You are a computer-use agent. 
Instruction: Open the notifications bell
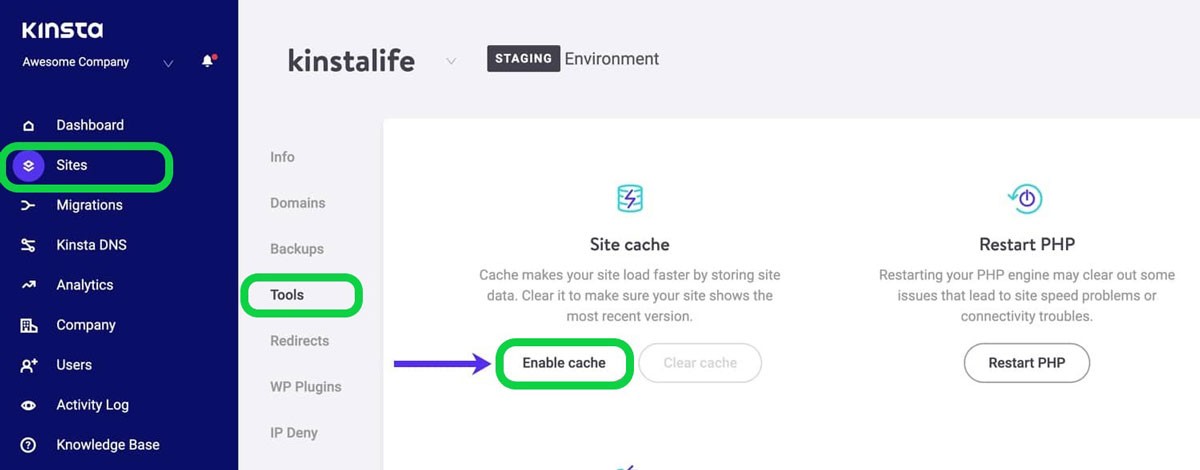tap(208, 62)
